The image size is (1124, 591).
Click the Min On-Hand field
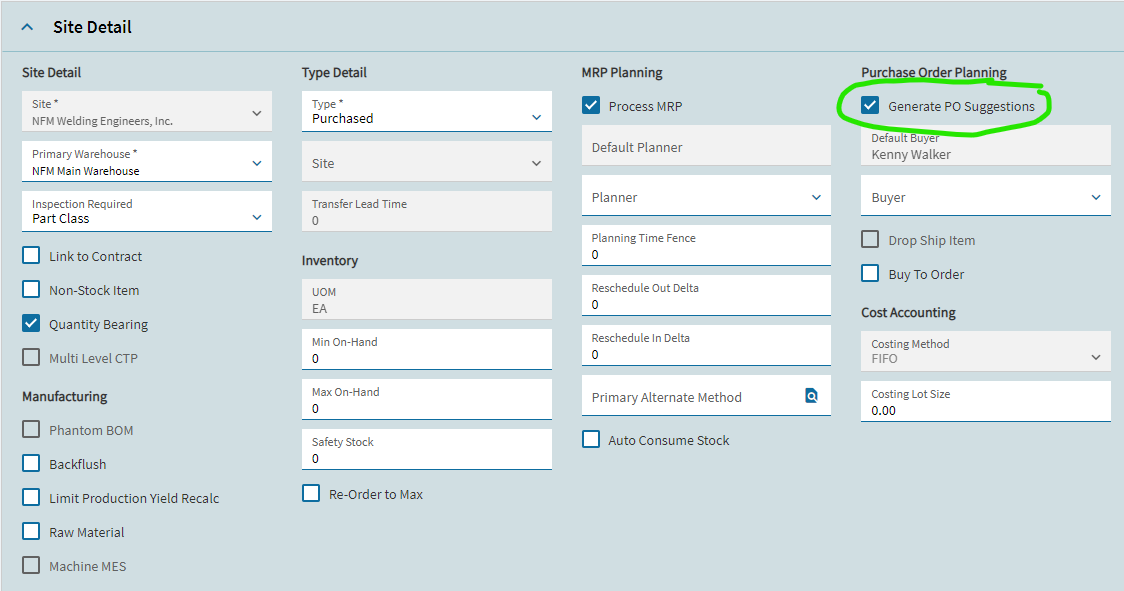click(x=427, y=349)
